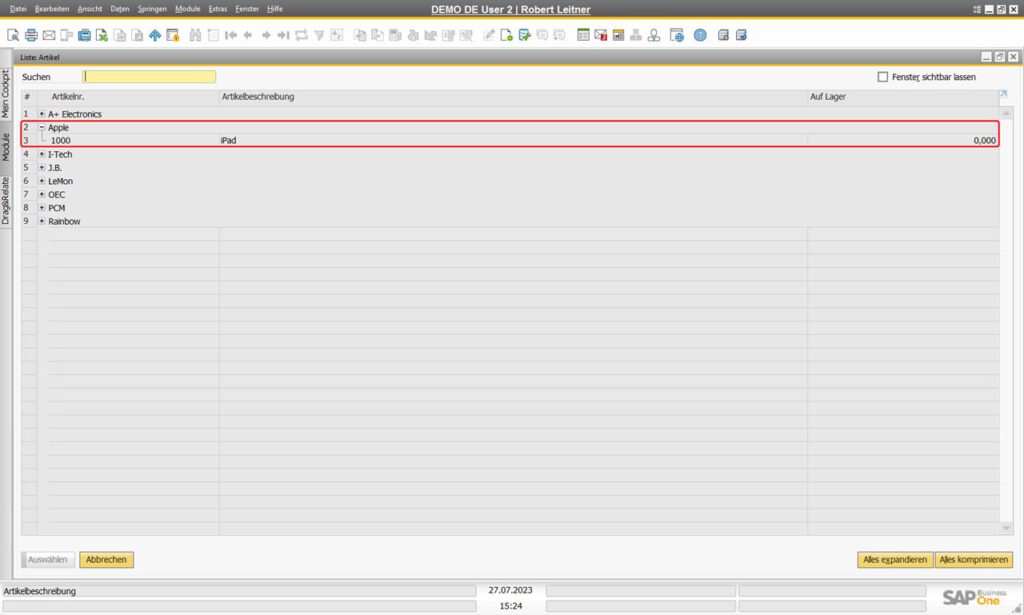
Task: Click the blue document with green tool icon
Action: click(524, 35)
